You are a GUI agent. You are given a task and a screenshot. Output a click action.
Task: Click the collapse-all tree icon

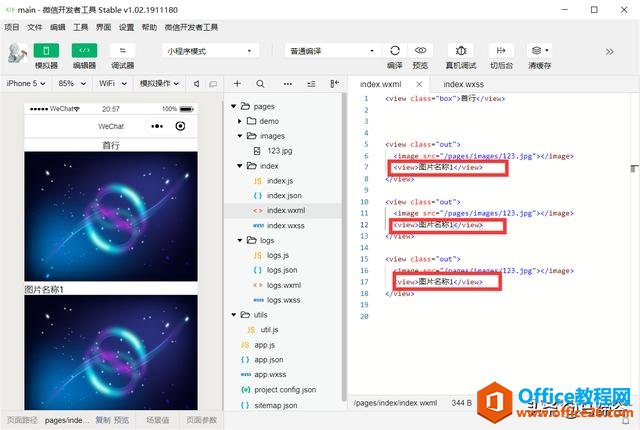click(311, 84)
